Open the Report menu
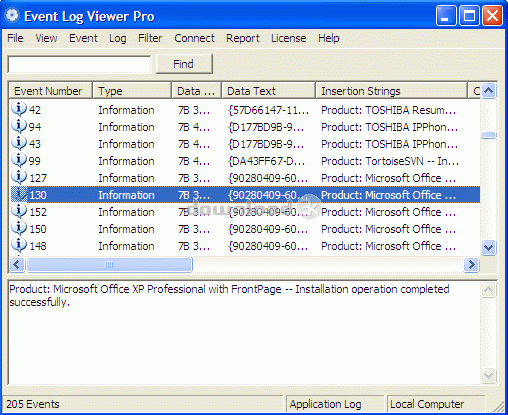The height and width of the screenshot is (415, 508). (243, 38)
